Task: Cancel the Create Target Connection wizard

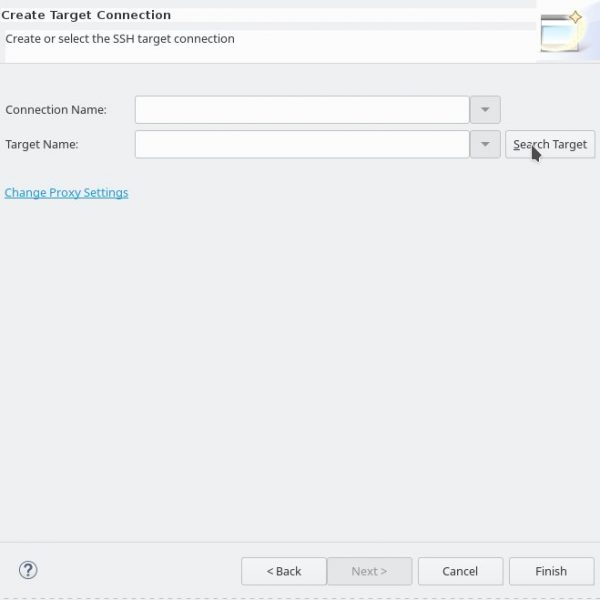Action: coord(460,571)
